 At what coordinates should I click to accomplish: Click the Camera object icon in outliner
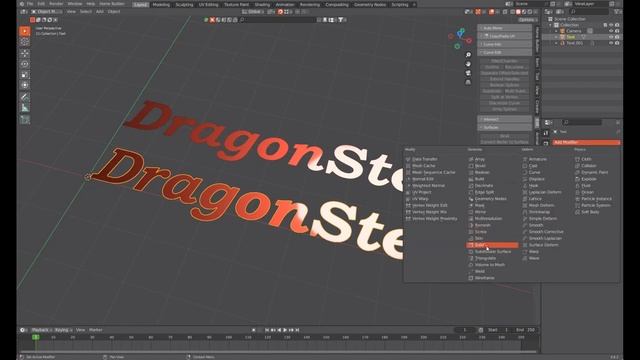[562, 31]
